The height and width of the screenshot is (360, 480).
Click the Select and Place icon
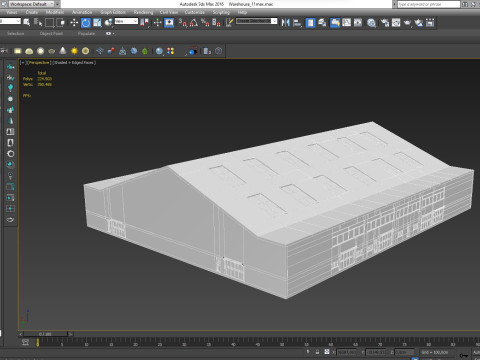click(x=109, y=23)
